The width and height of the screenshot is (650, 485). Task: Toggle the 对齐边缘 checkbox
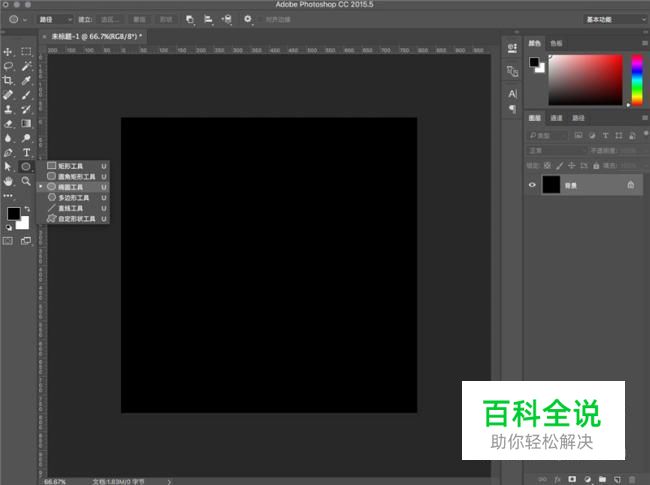click(x=259, y=19)
